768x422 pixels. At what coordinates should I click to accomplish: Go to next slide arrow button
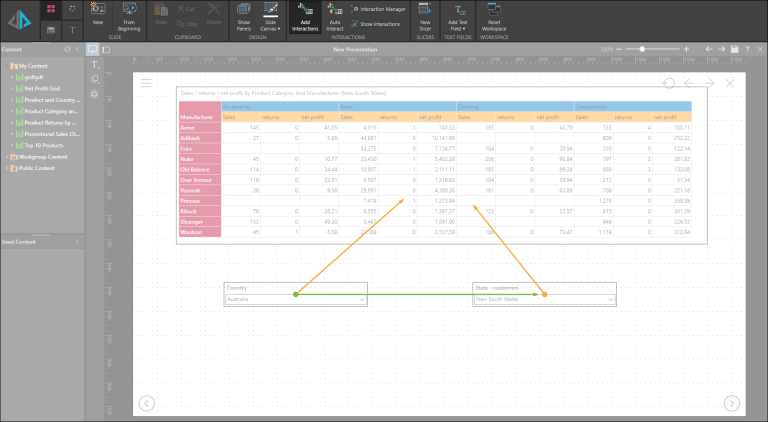(732, 403)
